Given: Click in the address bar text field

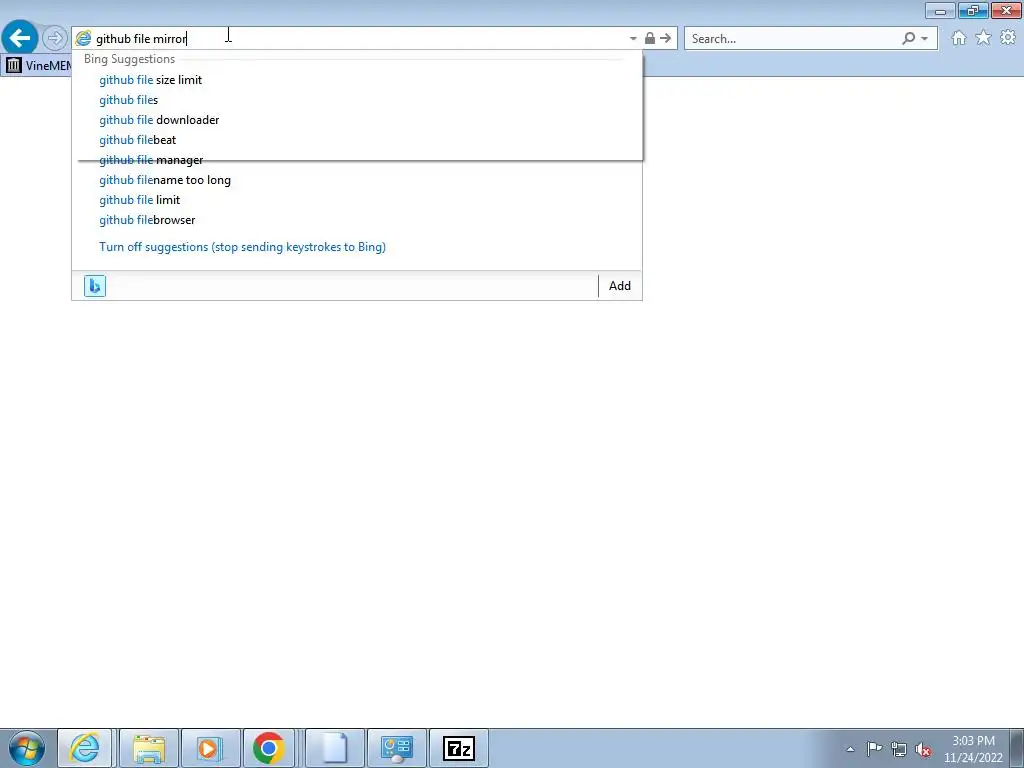Looking at the screenshot, I should click(x=359, y=39).
